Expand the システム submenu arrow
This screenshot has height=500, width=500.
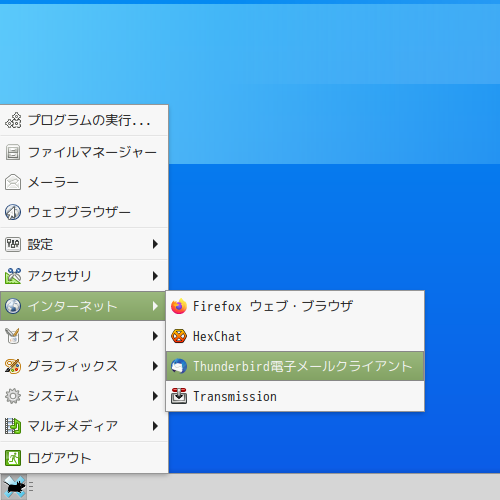(x=155, y=396)
